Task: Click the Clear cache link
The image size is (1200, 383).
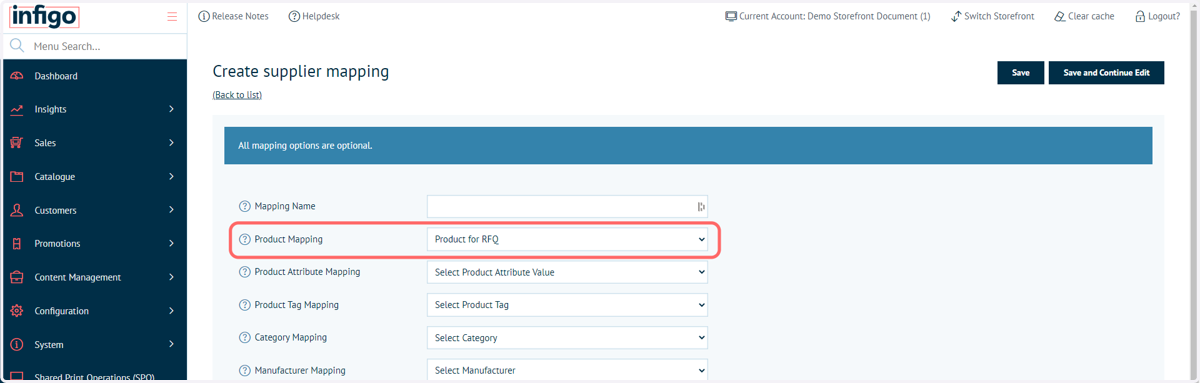Action: (x=1091, y=16)
